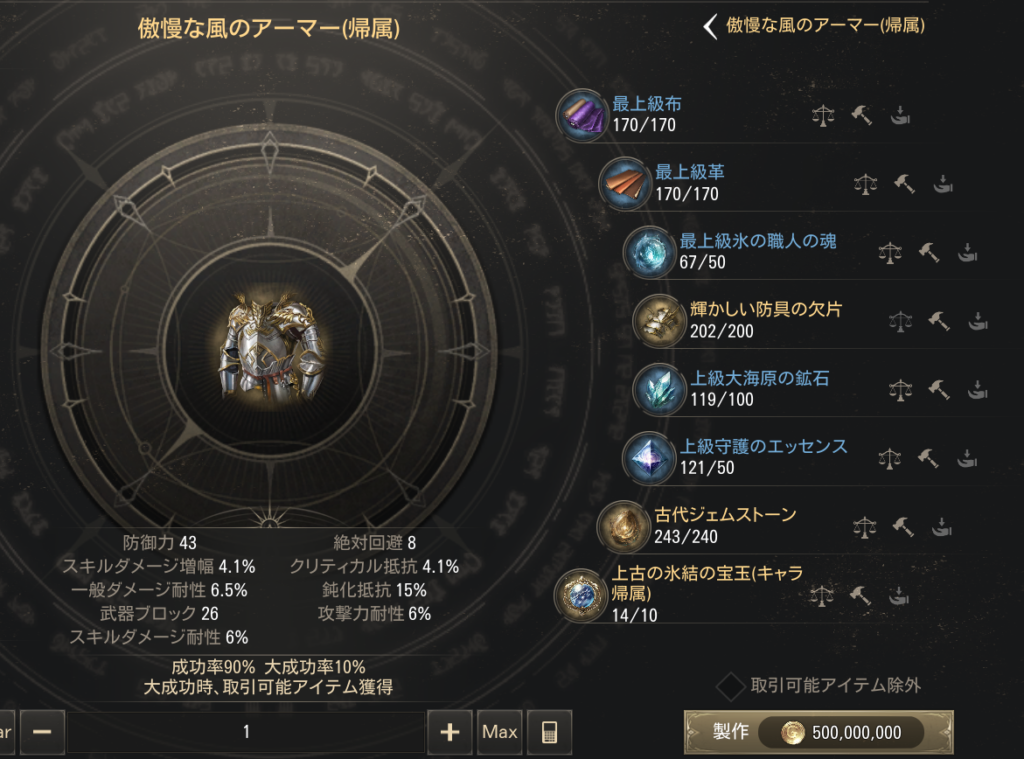Click the hammer icon for 上級大海原の鉱石

pos(939,390)
